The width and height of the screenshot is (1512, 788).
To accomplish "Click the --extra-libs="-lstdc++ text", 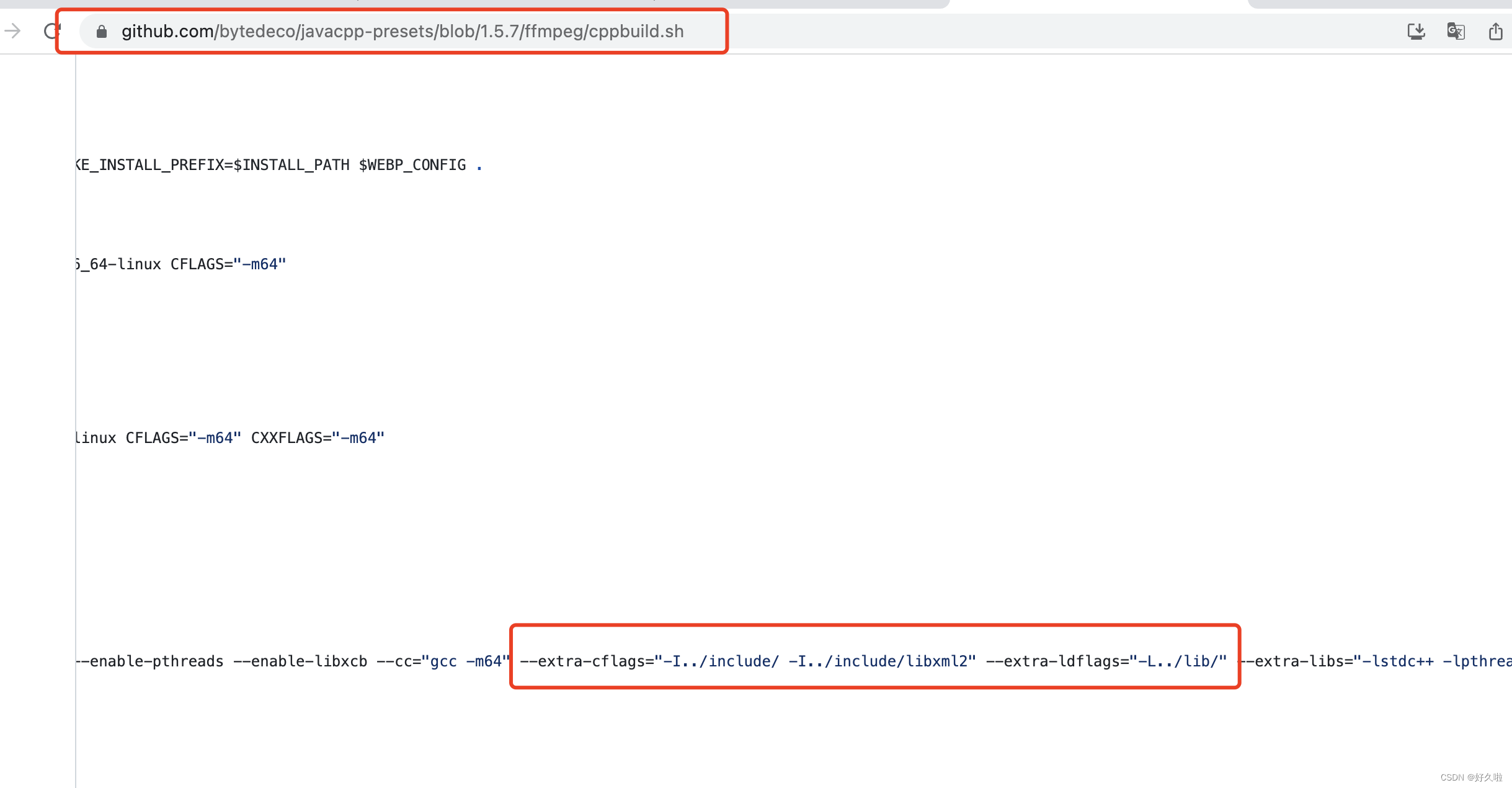I will (1336, 661).
